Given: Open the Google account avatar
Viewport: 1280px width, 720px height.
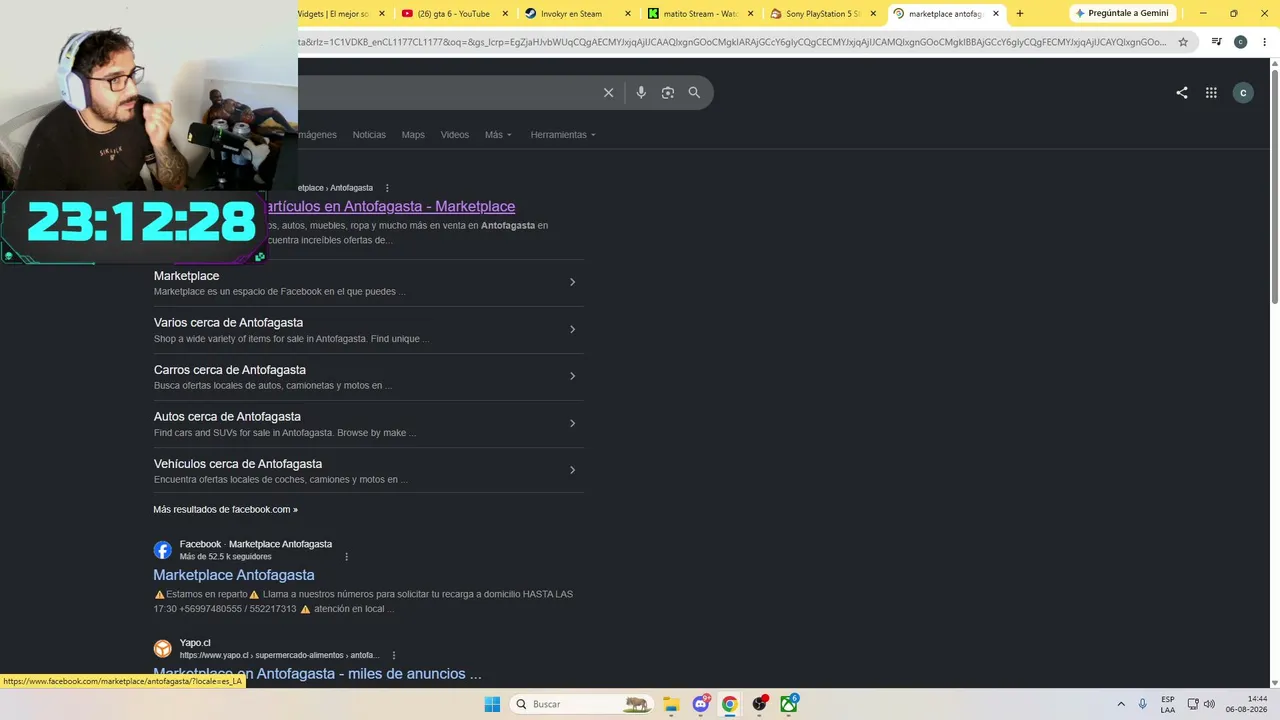Looking at the screenshot, I should point(1243,93).
